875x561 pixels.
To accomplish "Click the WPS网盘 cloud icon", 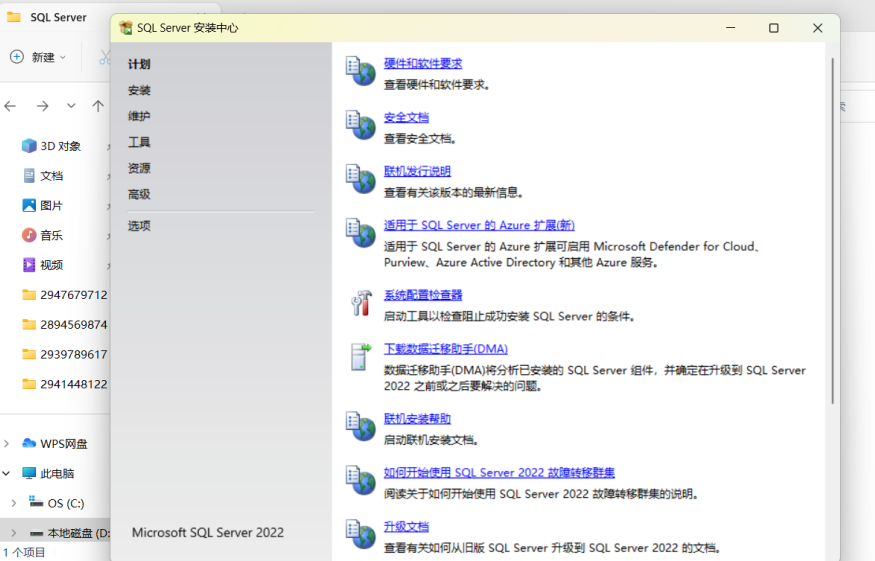I will point(29,443).
